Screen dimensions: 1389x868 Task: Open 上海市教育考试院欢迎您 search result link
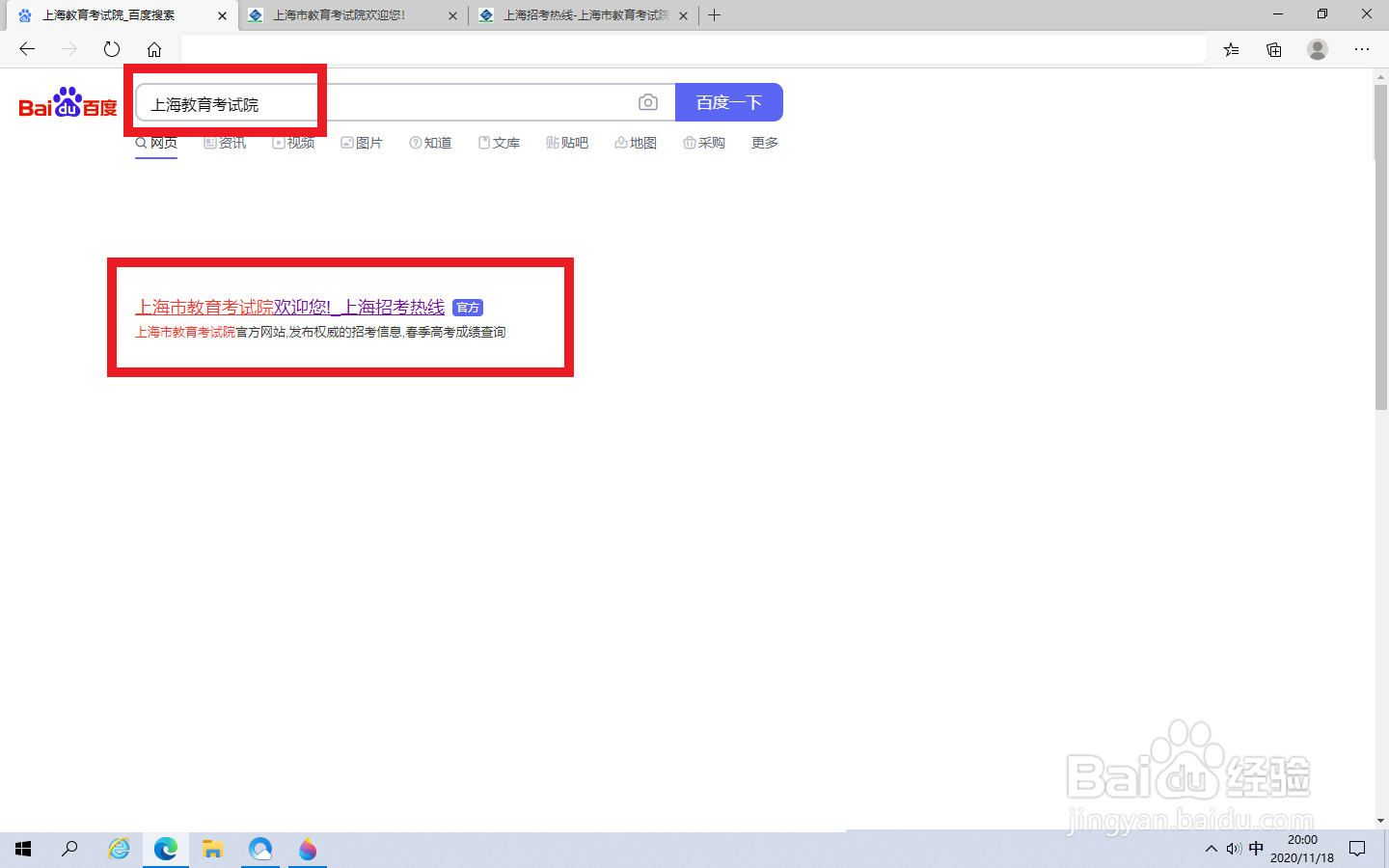[289, 307]
